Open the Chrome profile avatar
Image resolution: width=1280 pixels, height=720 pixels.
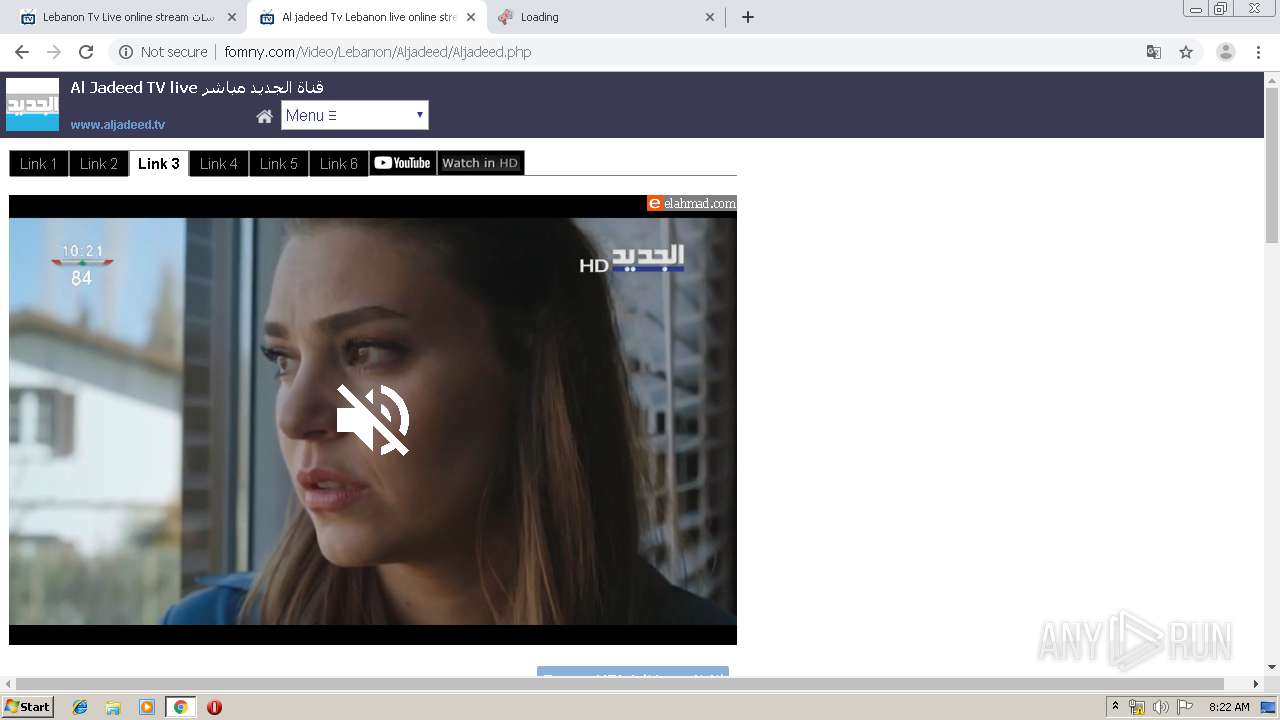click(x=1225, y=52)
